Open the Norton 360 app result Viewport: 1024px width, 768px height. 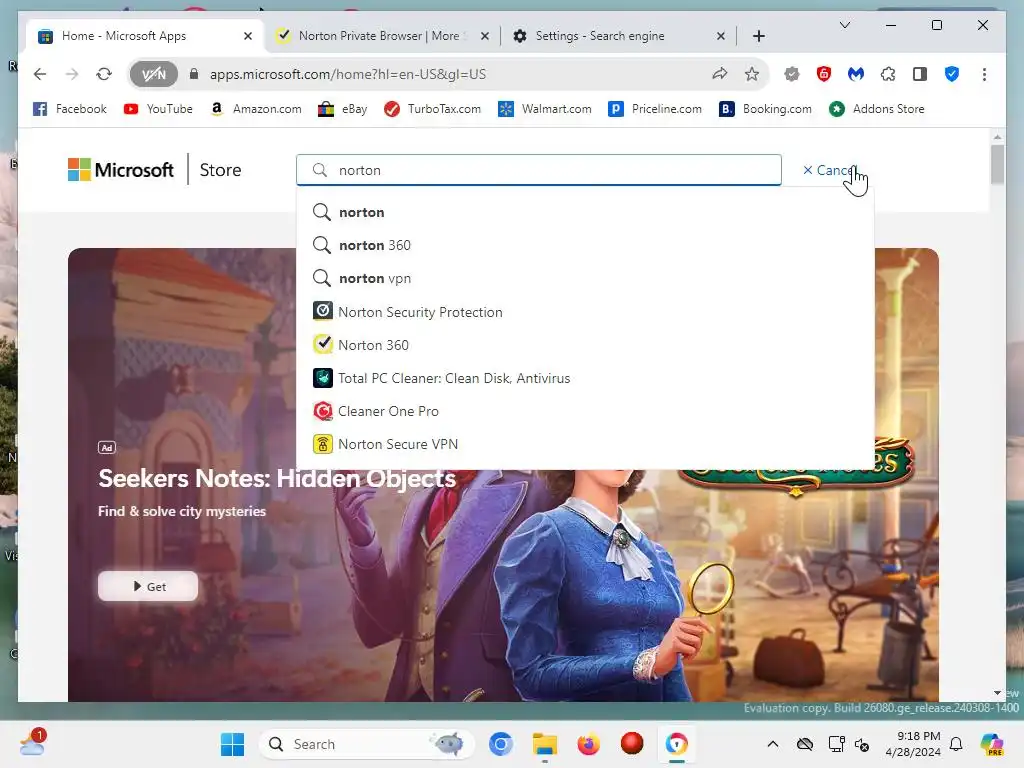click(585, 345)
